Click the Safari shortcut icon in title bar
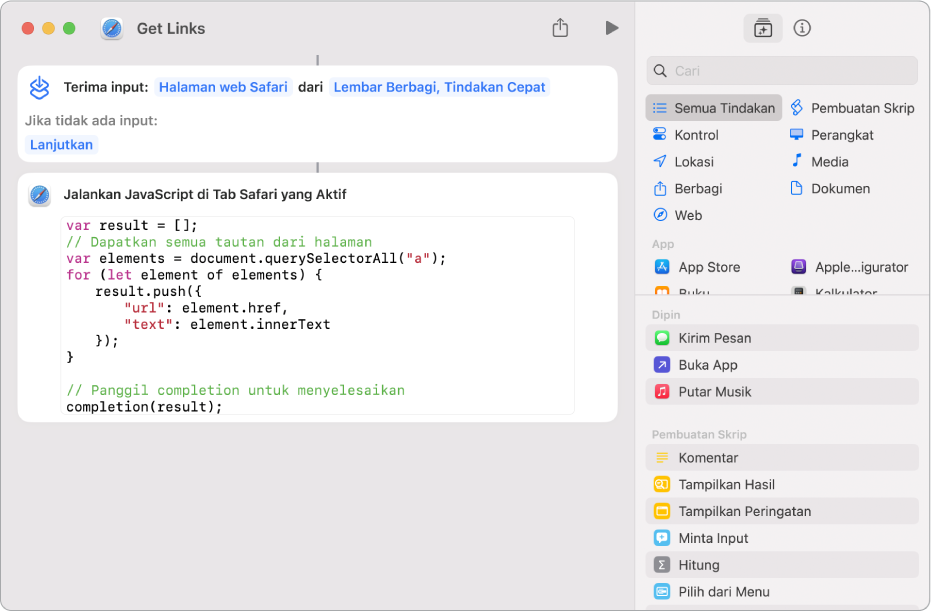The height and width of the screenshot is (612, 931). tap(112, 28)
